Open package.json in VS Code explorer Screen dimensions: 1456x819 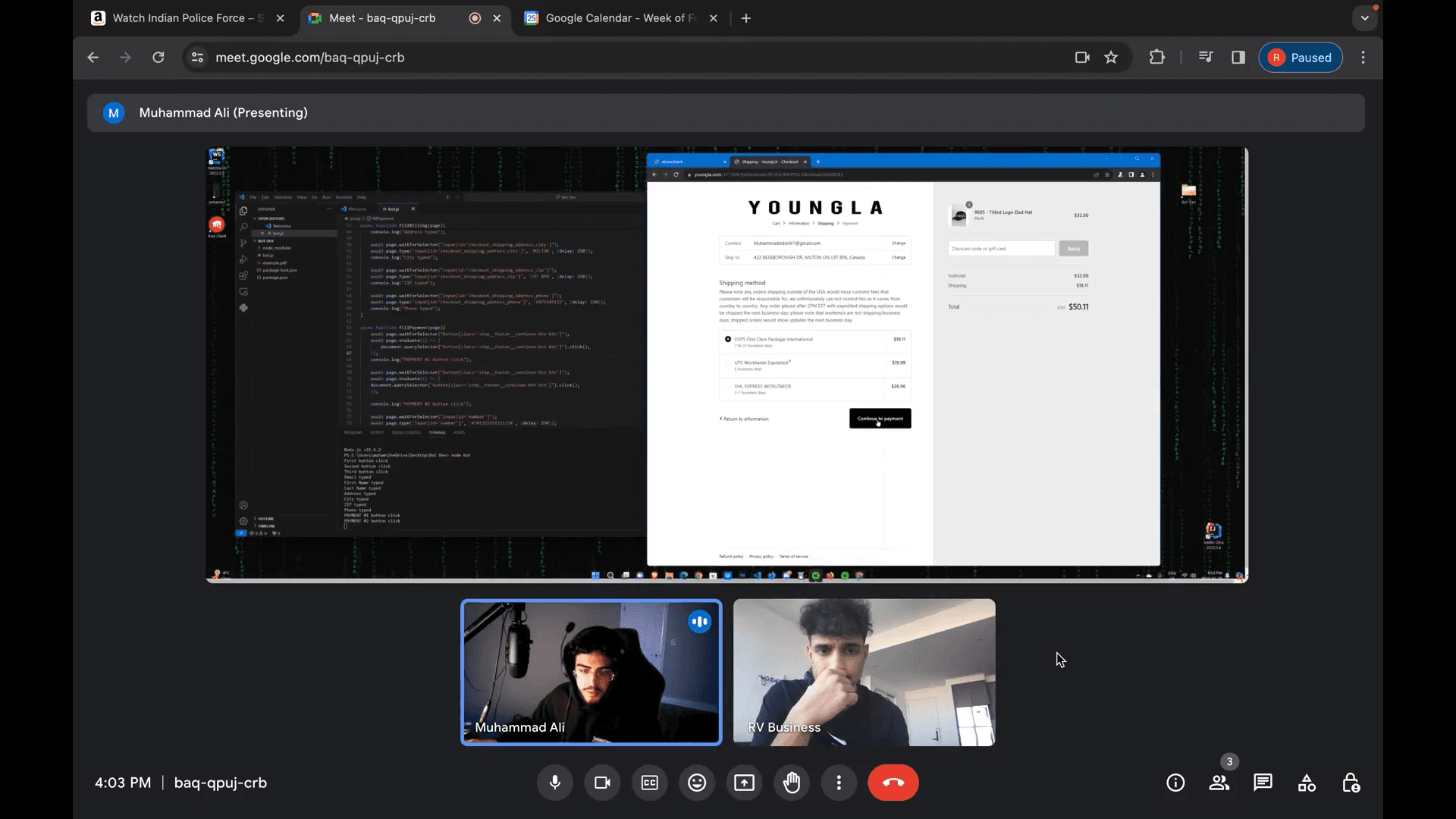(x=275, y=278)
